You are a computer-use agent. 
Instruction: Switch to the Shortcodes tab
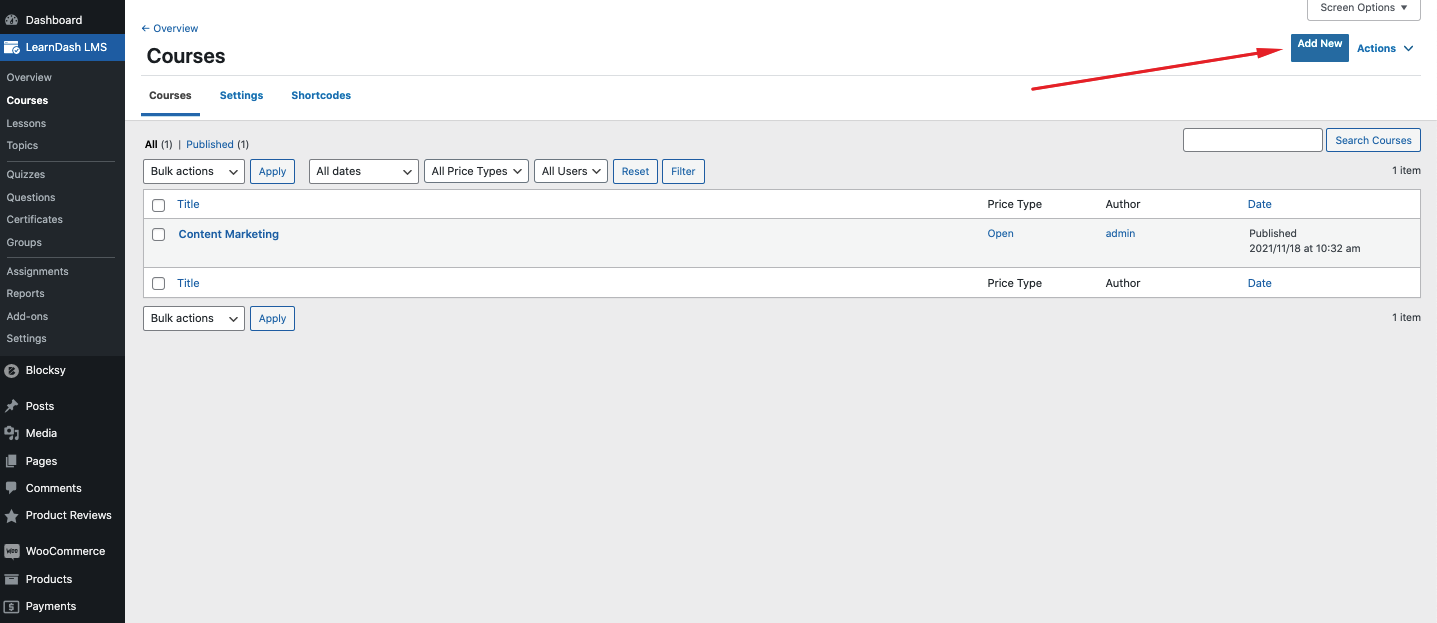tap(321, 96)
